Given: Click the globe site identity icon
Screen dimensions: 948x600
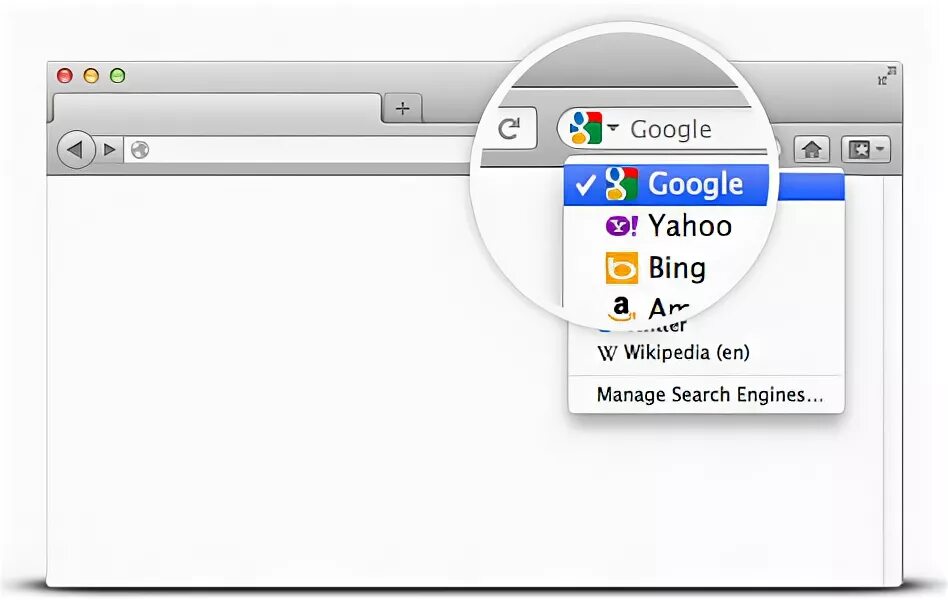Looking at the screenshot, I should (139, 150).
